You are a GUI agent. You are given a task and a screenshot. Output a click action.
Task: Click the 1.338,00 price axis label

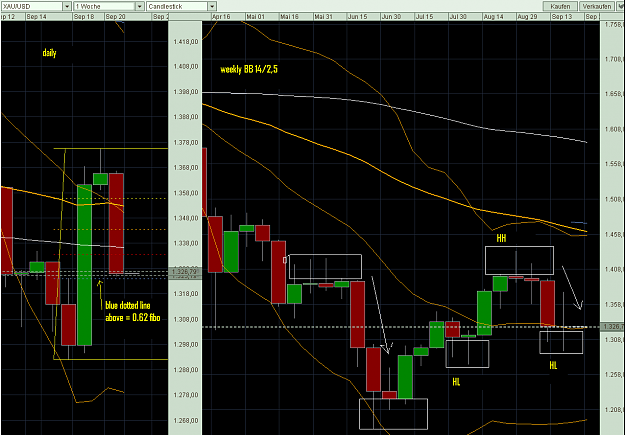(186, 243)
